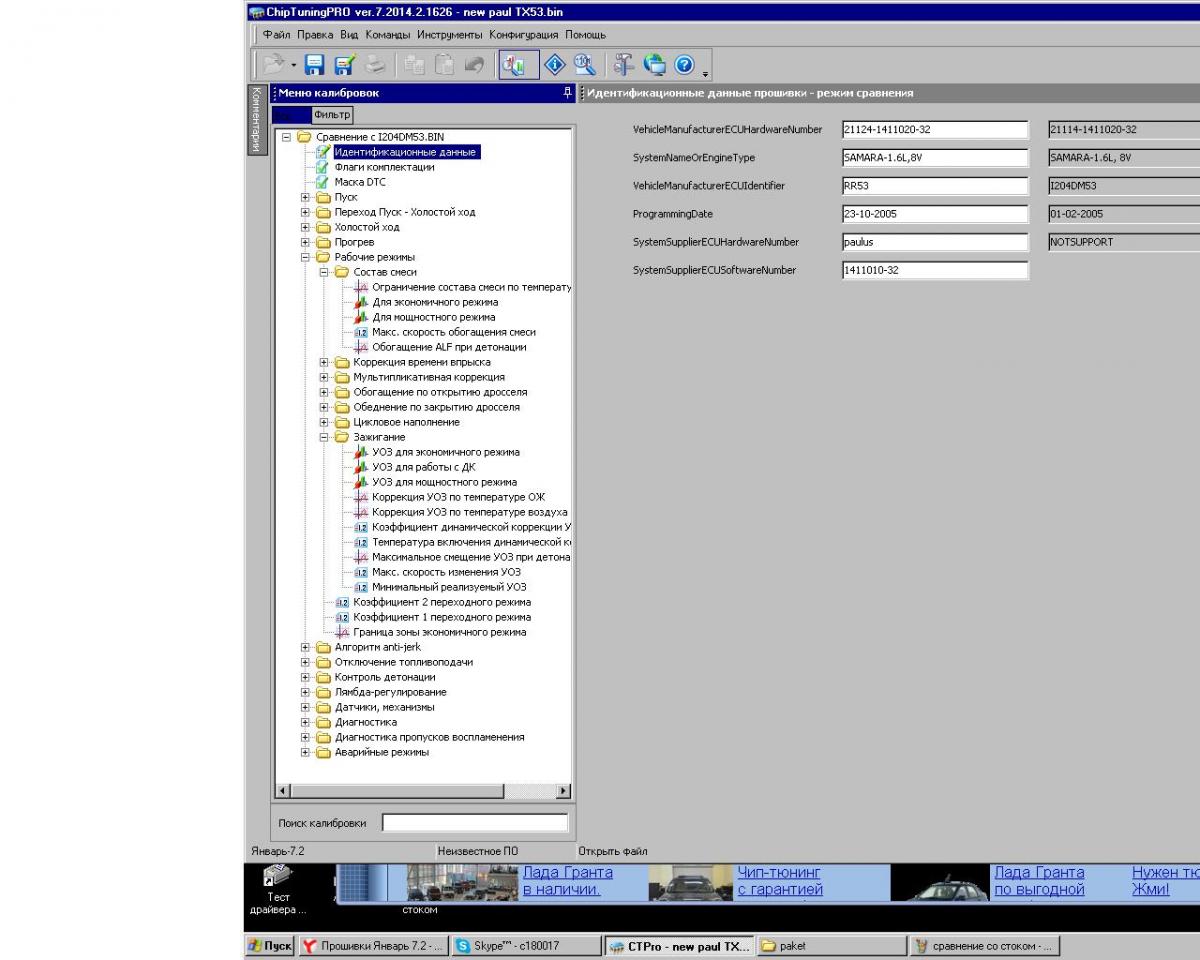This screenshot has width=1200, height=960.
Task: Pin the Меню калибровок panel
Action: click(568, 93)
